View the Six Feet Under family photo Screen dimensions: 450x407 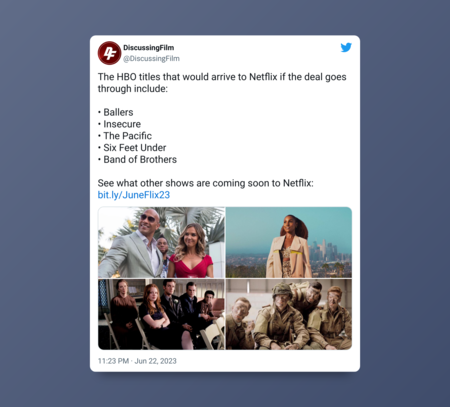tap(161, 314)
